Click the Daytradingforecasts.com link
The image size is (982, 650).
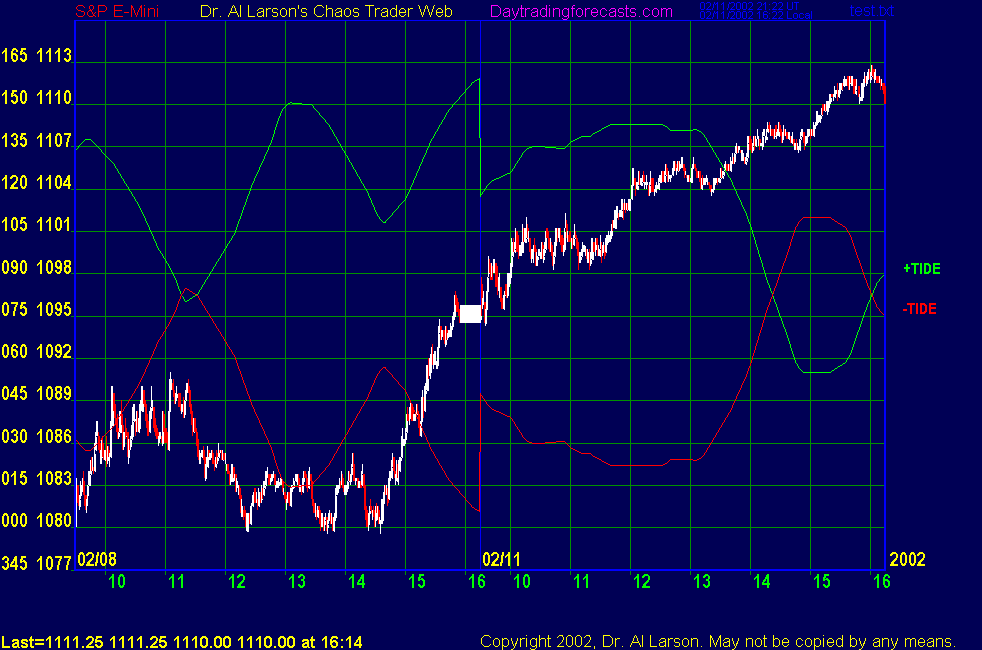pyautogui.click(x=580, y=12)
